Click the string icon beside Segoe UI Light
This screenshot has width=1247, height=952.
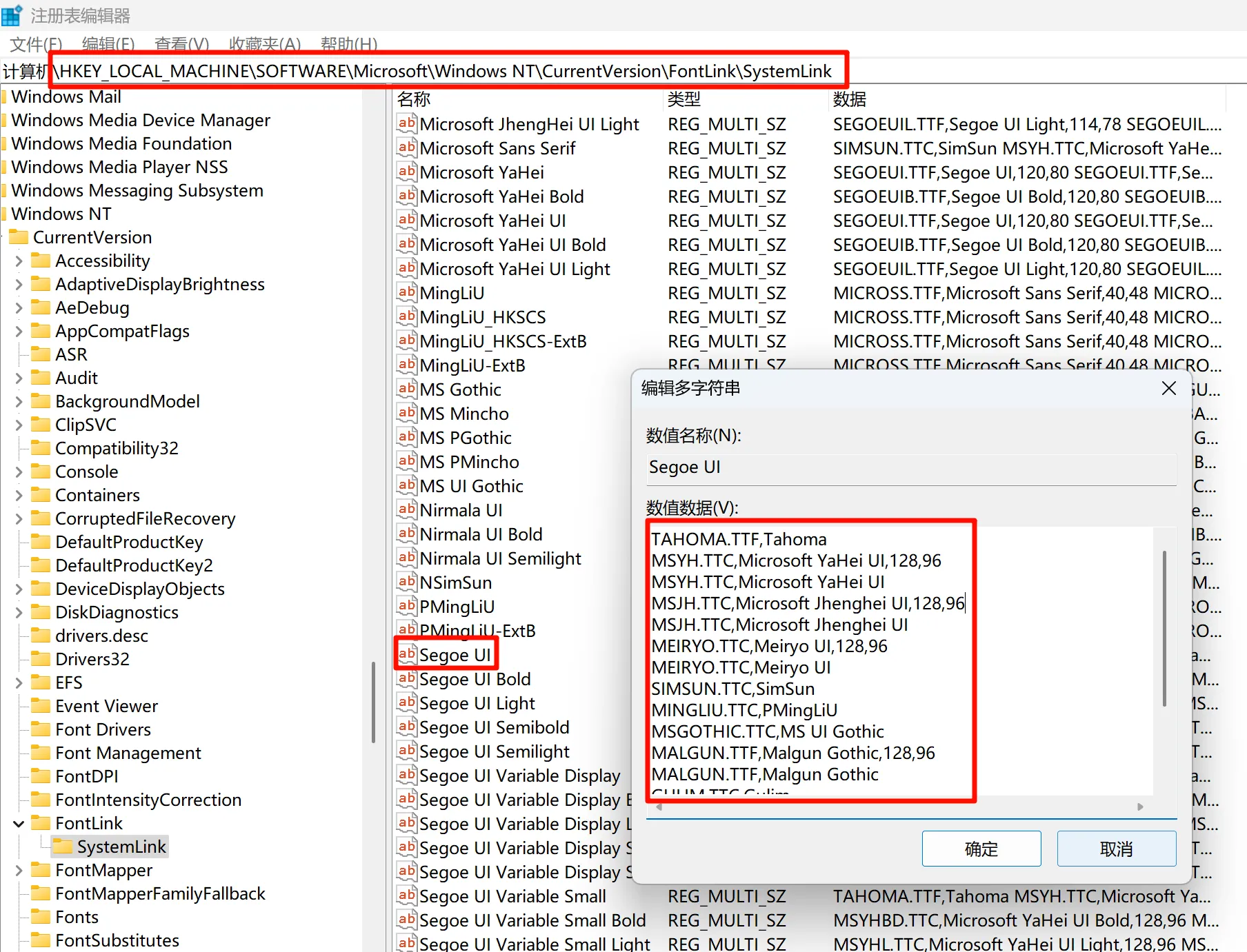click(x=407, y=703)
